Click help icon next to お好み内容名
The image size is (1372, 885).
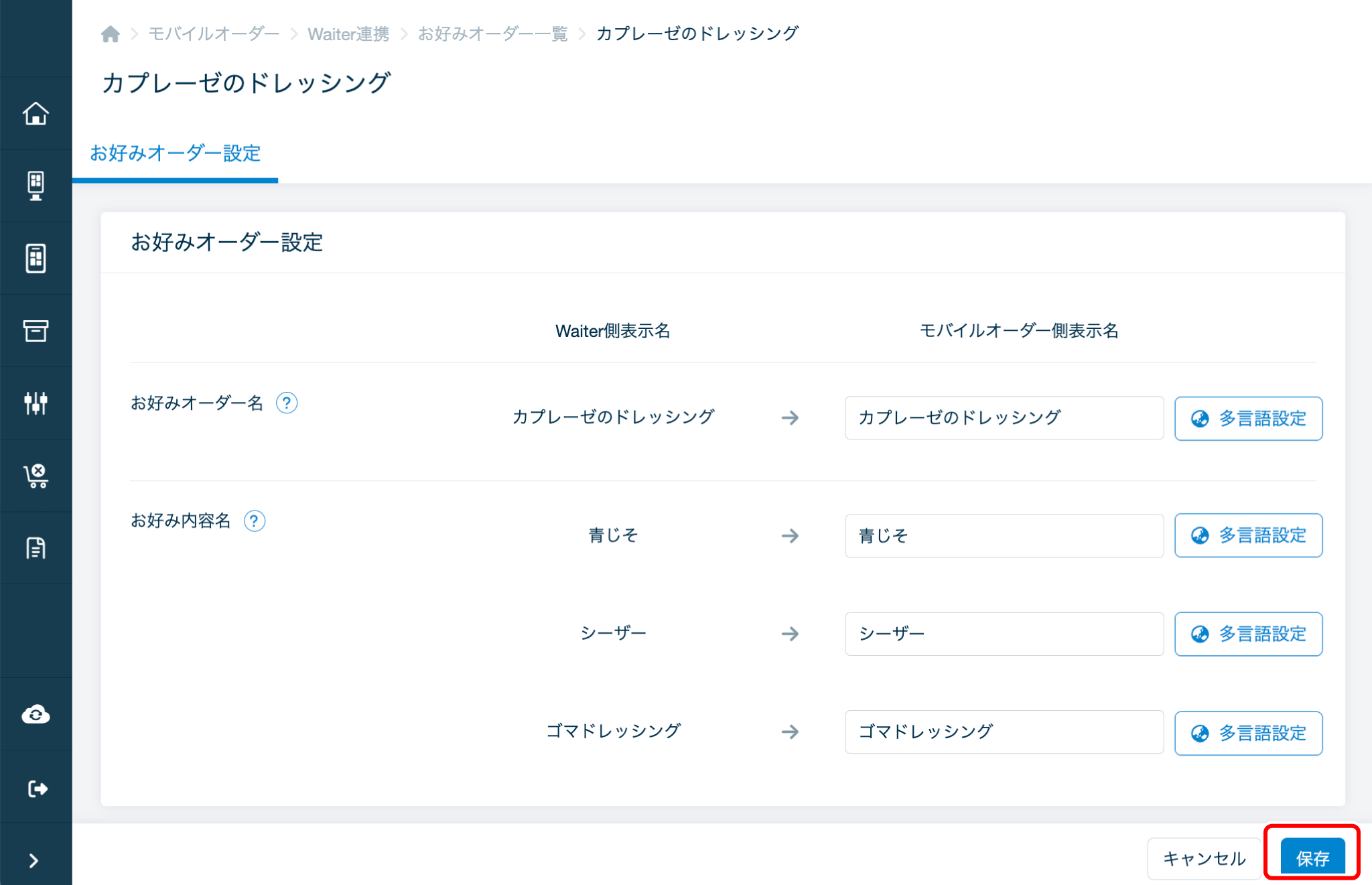click(255, 521)
